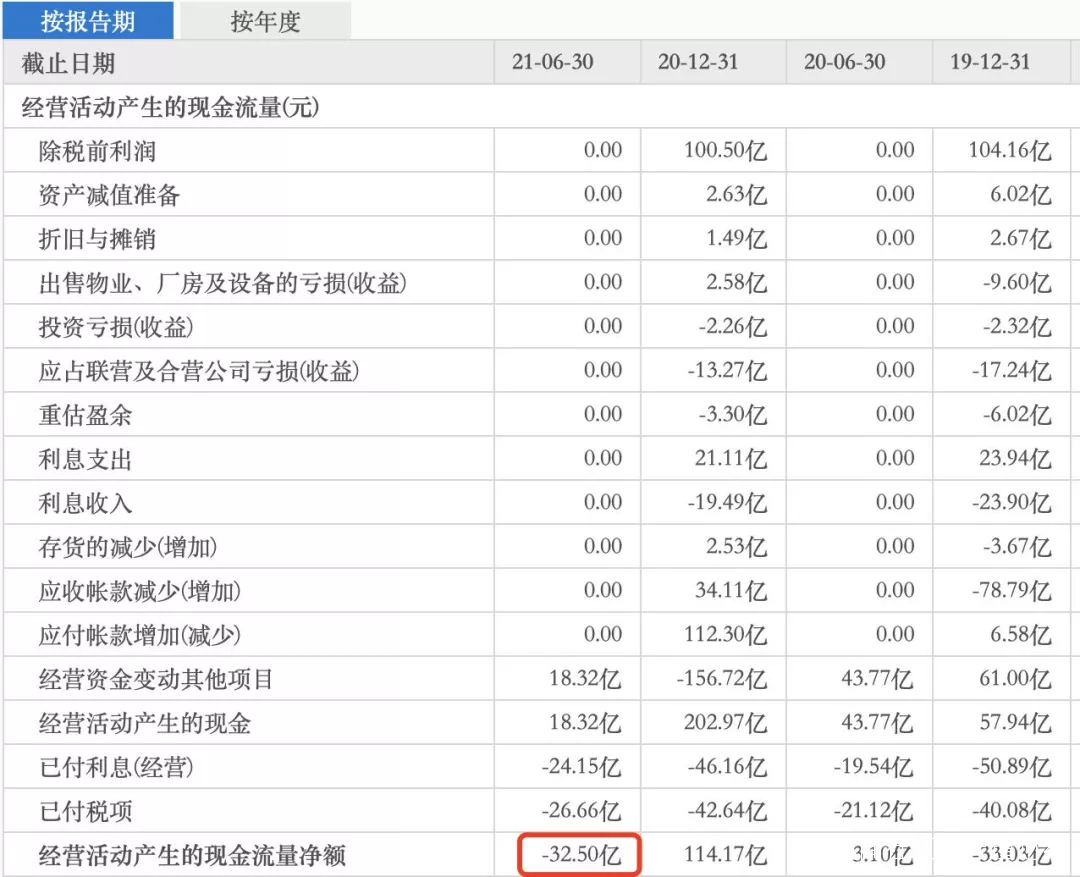1080x877 pixels.
Task: Select the 重估盈余 row label
Action: (x=85, y=415)
